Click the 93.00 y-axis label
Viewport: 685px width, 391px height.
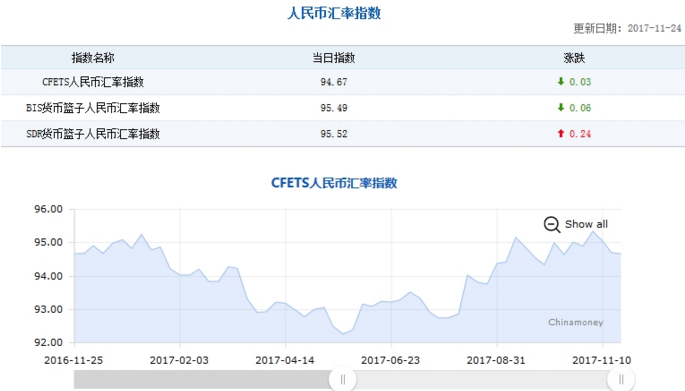click(48, 309)
